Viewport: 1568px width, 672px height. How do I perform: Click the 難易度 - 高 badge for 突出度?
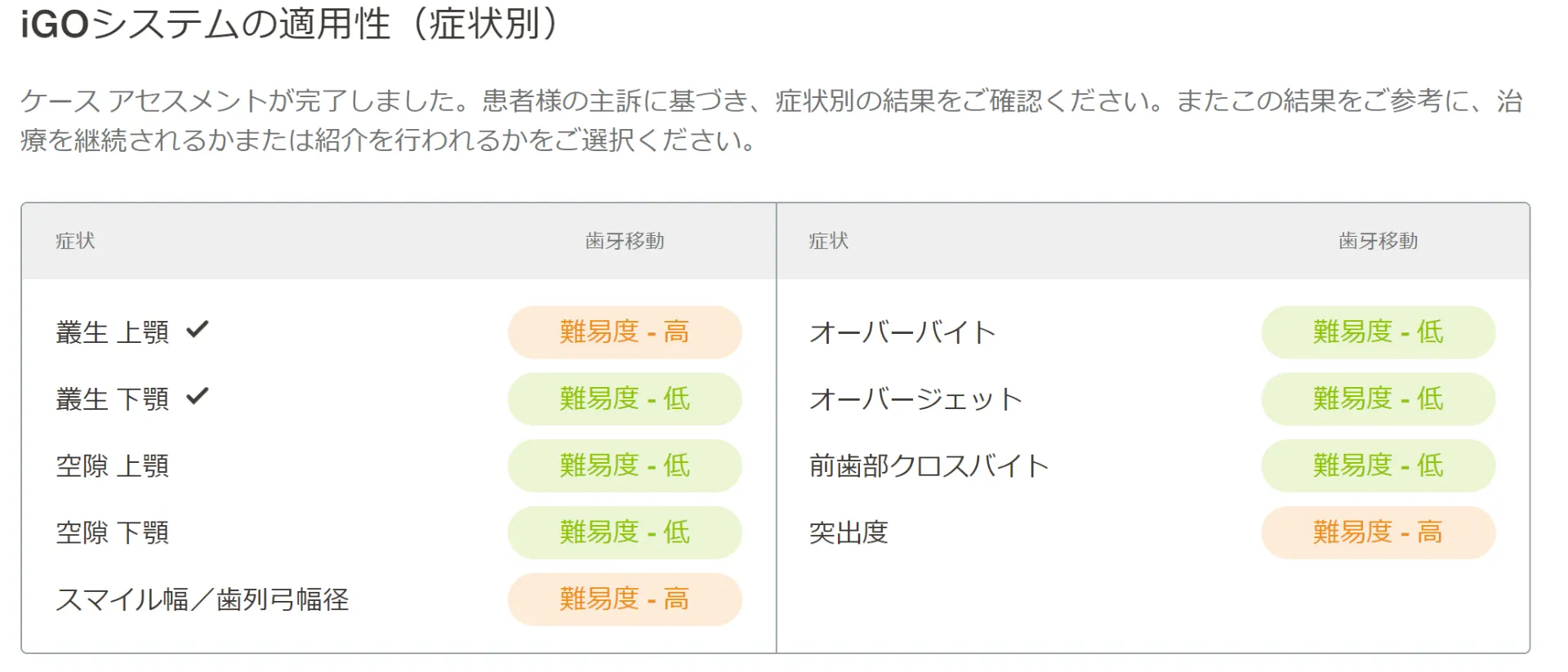click(1378, 533)
